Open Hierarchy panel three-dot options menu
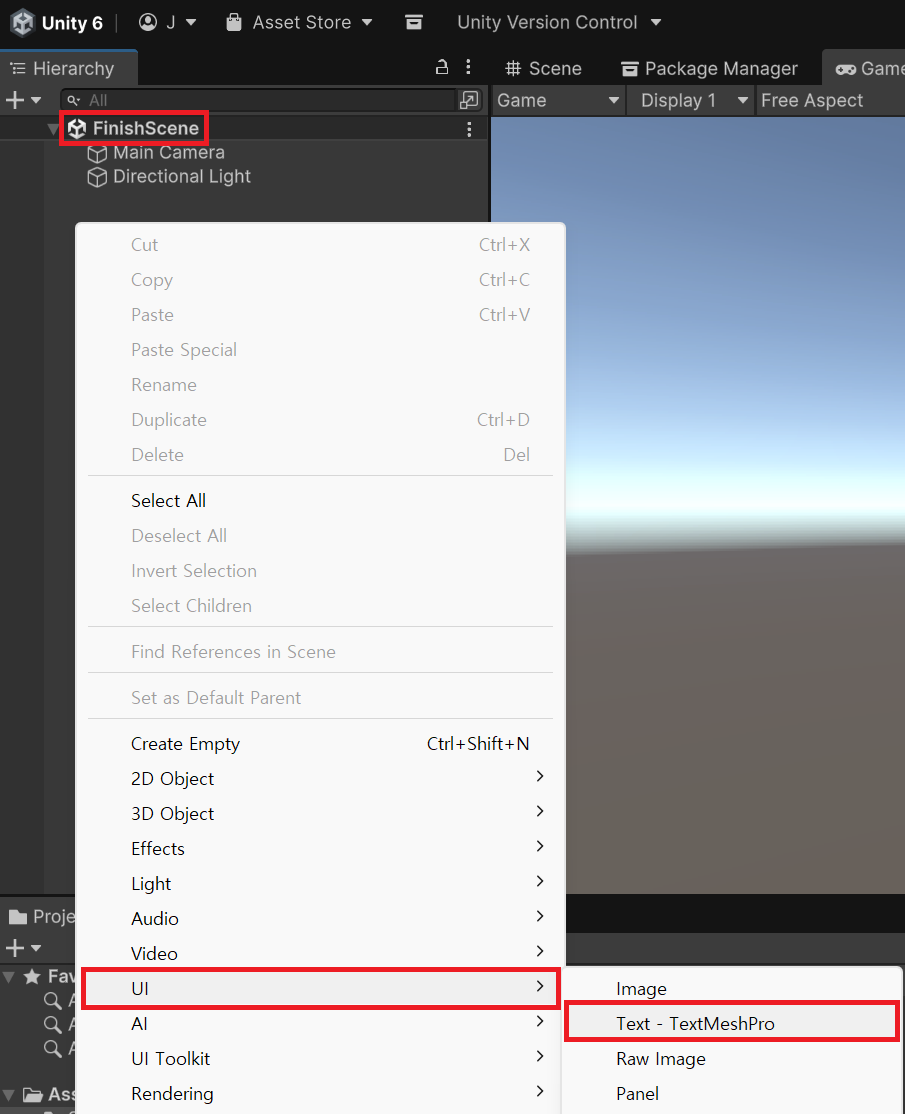Viewport: 905px width, 1114px height. pyautogui.click(x=468, y=67)
